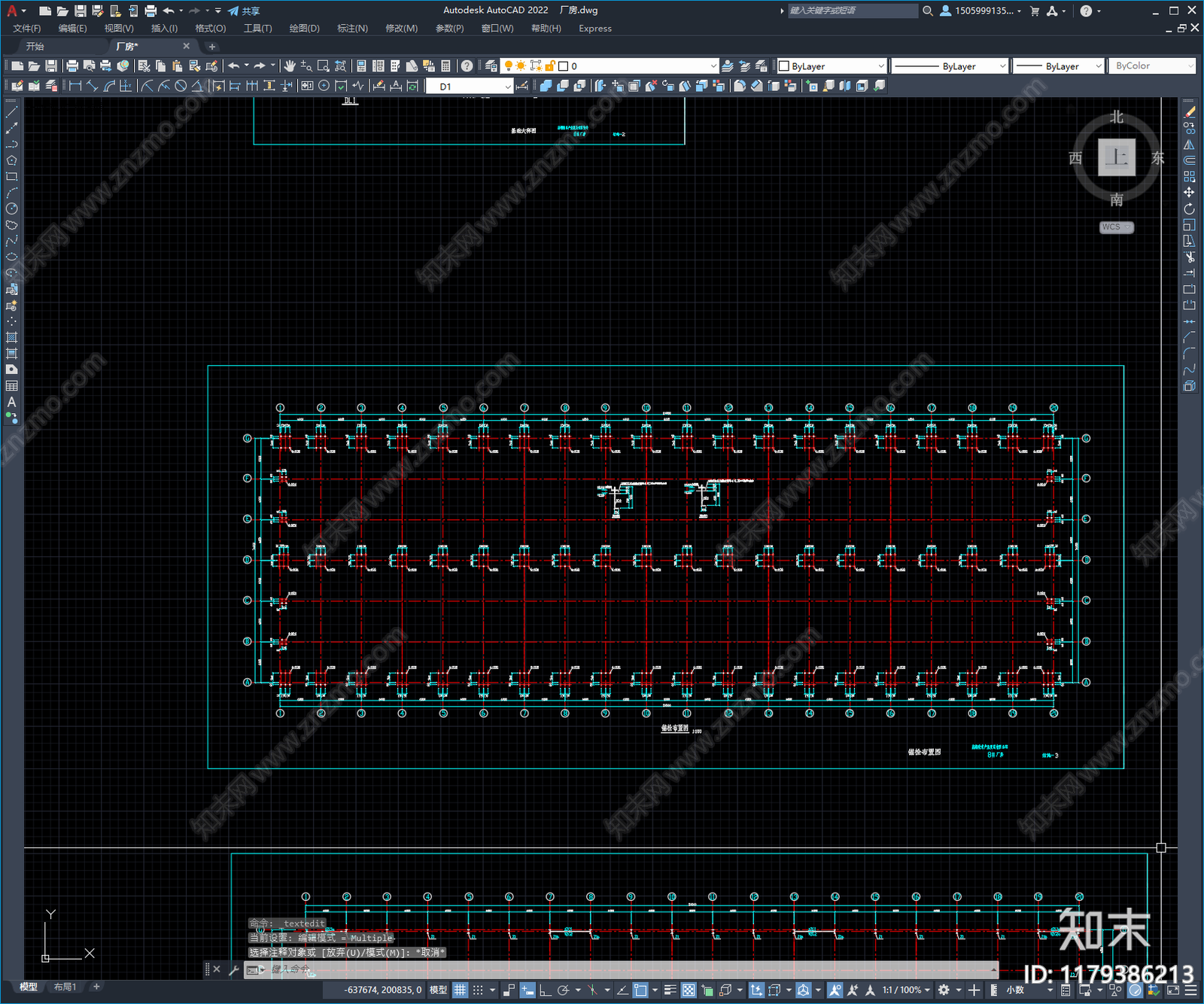
Task: Select the Mirror tool in modify toolbar
Action: click(1189, 145)
